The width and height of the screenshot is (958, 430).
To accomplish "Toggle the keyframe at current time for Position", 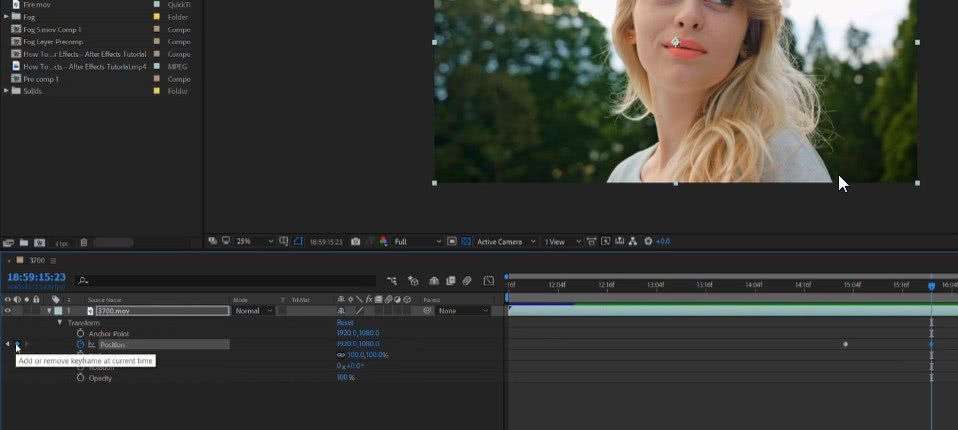I will pyautogui.click(x=17, y=344).
